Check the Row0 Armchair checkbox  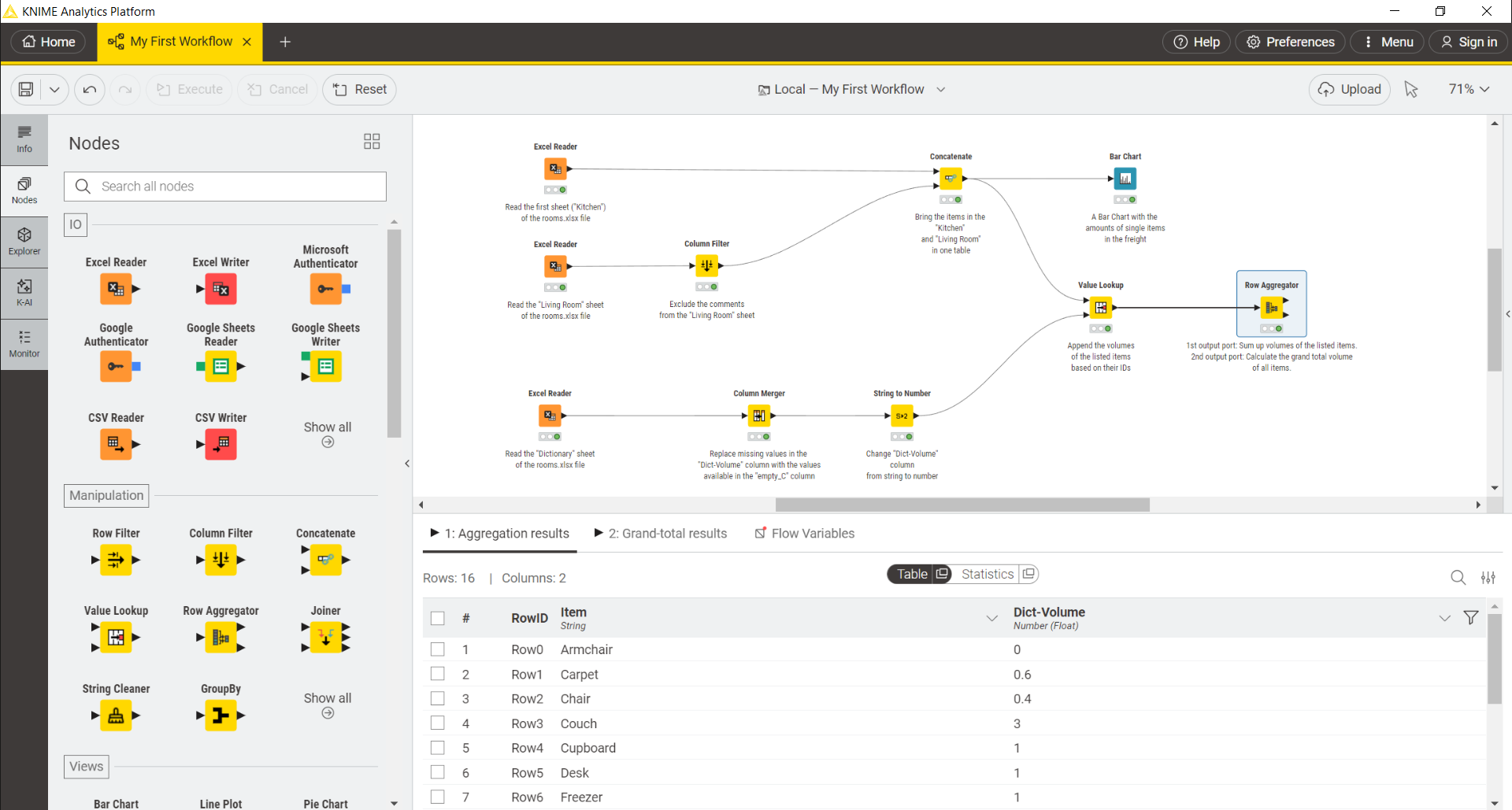(438, 649)
